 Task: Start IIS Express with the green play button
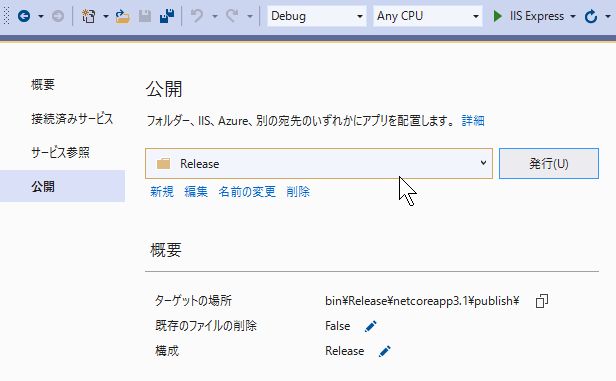(497, 16)
